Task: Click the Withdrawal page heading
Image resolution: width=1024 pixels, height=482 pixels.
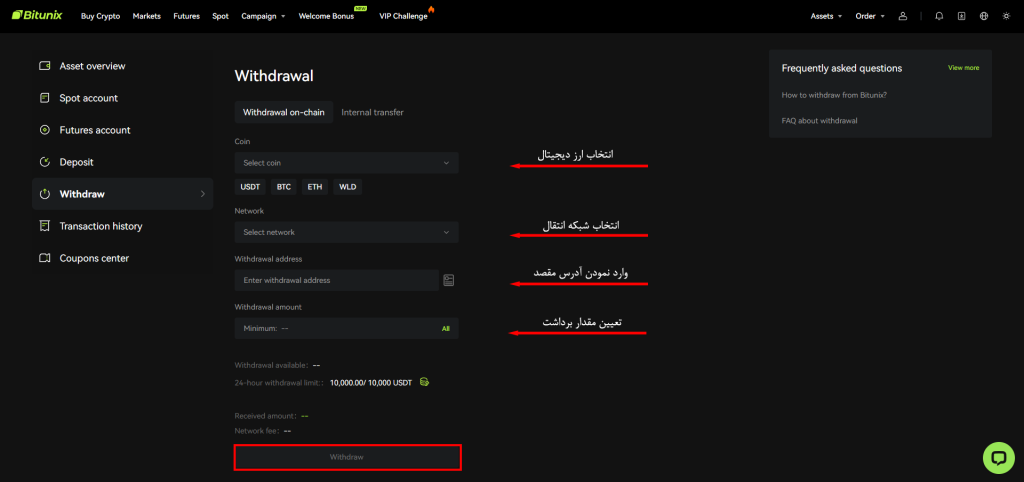Action: tap(274, 76)
